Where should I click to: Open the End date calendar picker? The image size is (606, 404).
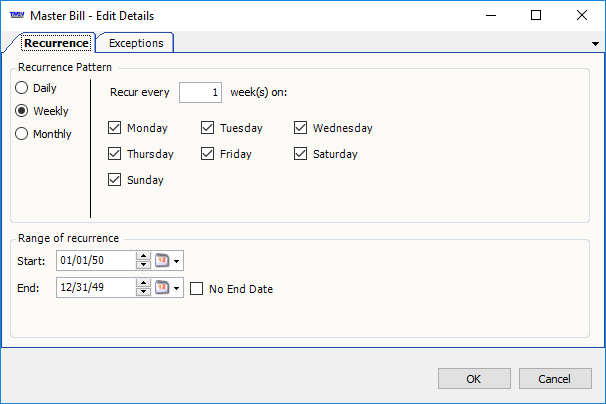[x=163, y=289]
